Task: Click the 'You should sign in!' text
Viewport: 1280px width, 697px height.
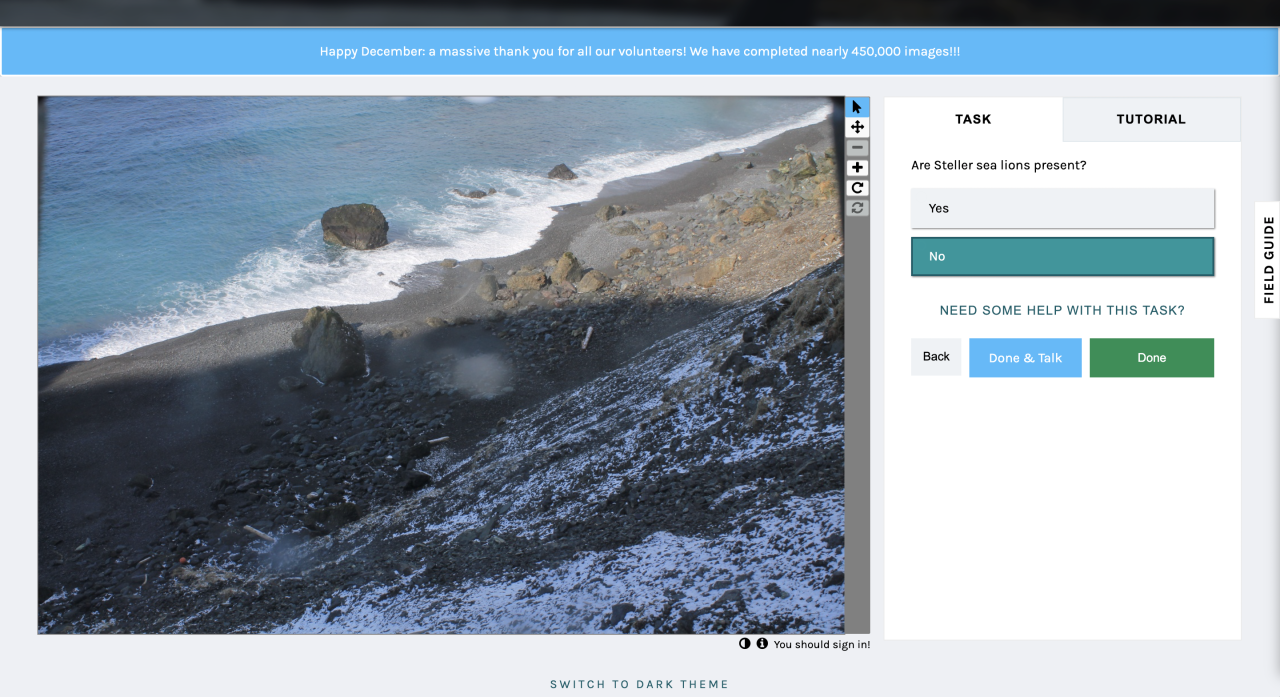Action: click(x=822, y=645)
